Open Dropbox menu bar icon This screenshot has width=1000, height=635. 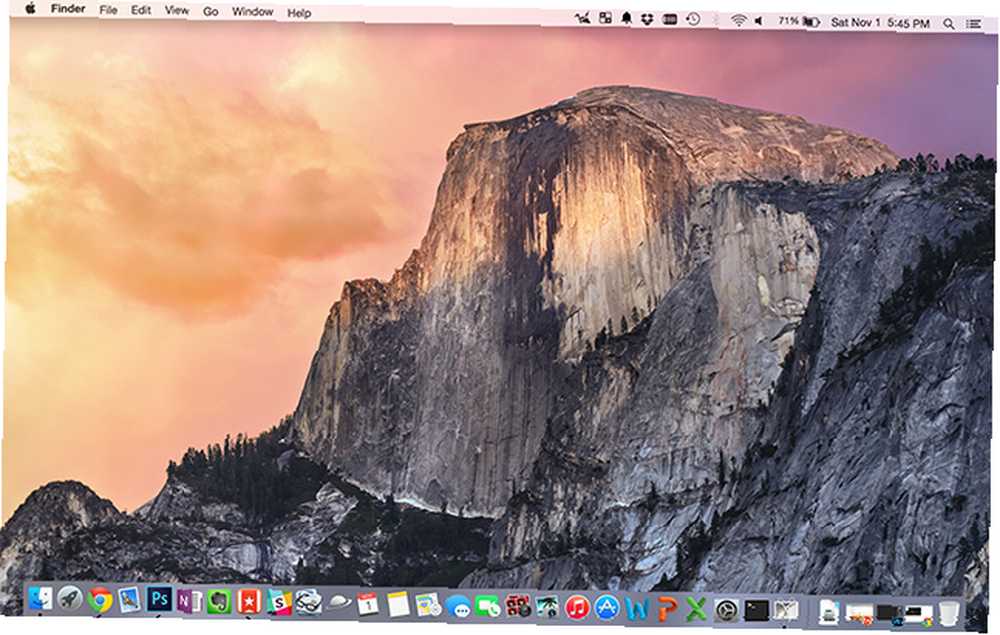tap(647, 20)
